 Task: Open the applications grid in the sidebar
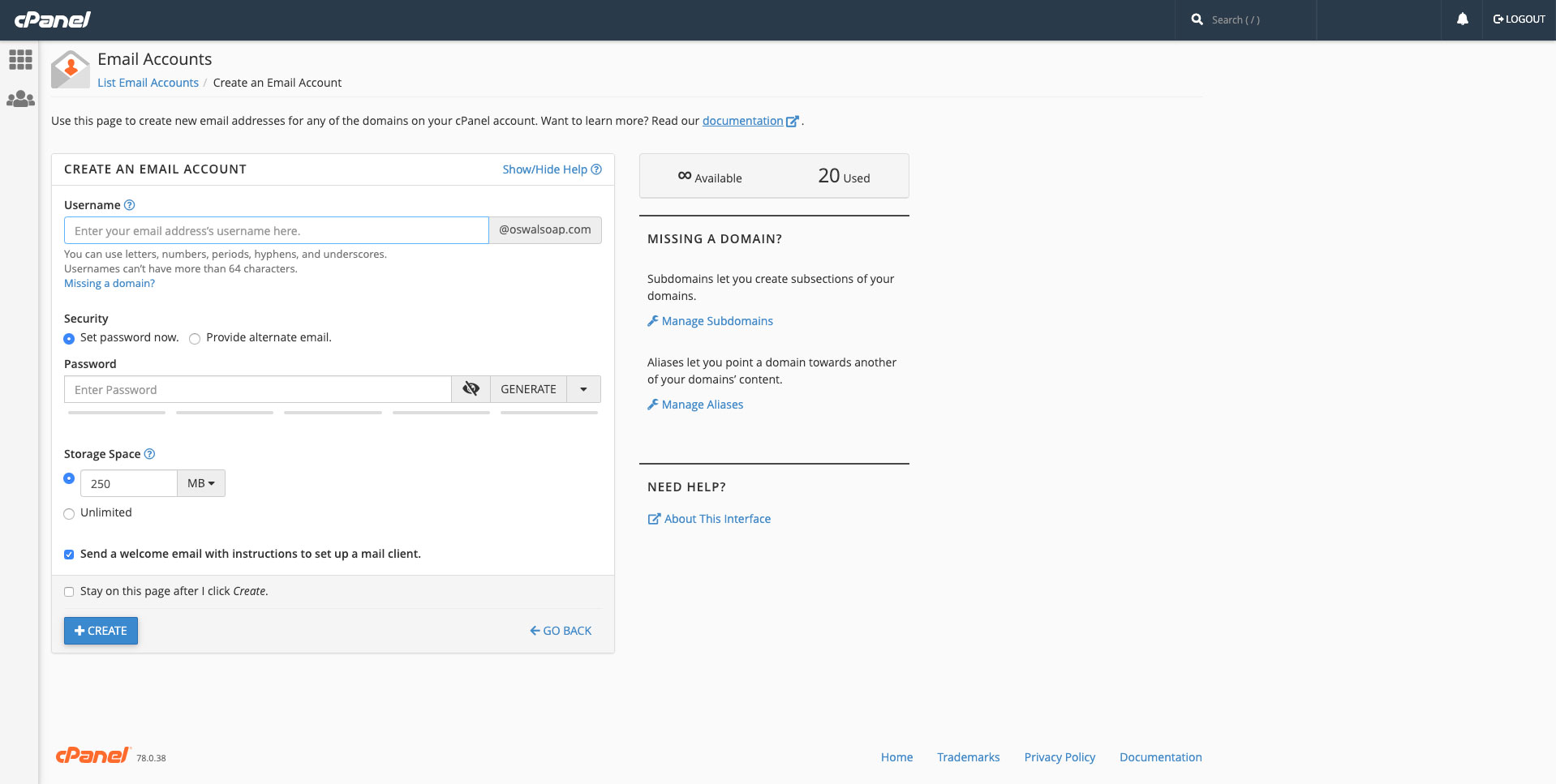(x=19, y=59)
